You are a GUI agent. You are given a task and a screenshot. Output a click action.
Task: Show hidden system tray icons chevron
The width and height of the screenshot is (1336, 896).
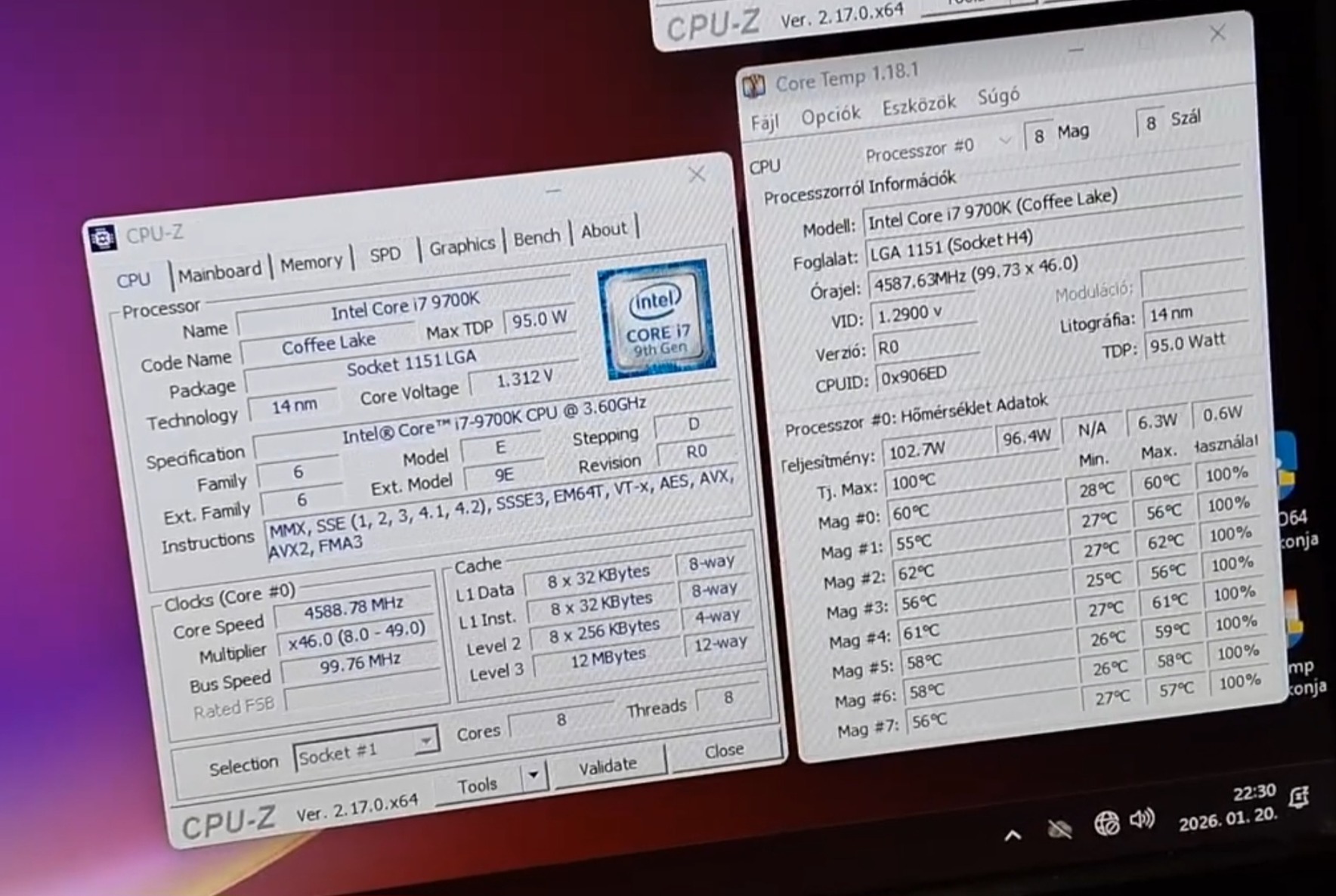click(x=1013, y=835)
